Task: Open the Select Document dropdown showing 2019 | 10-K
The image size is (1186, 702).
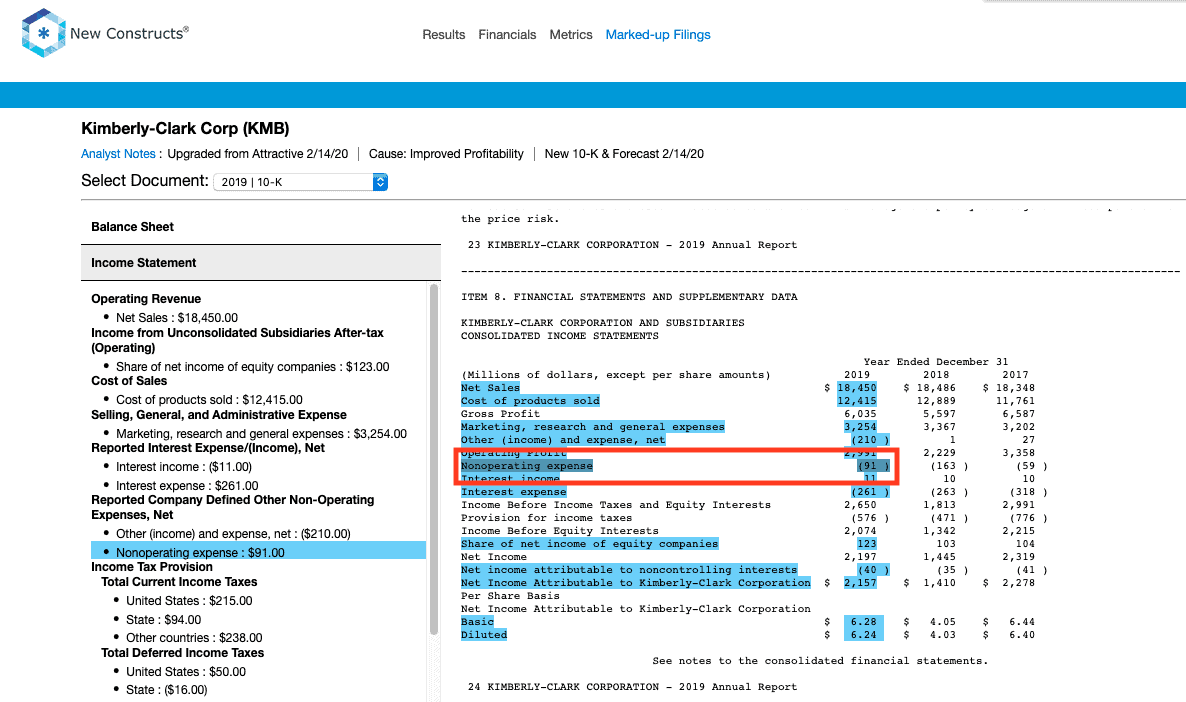Action: [301, 182]
